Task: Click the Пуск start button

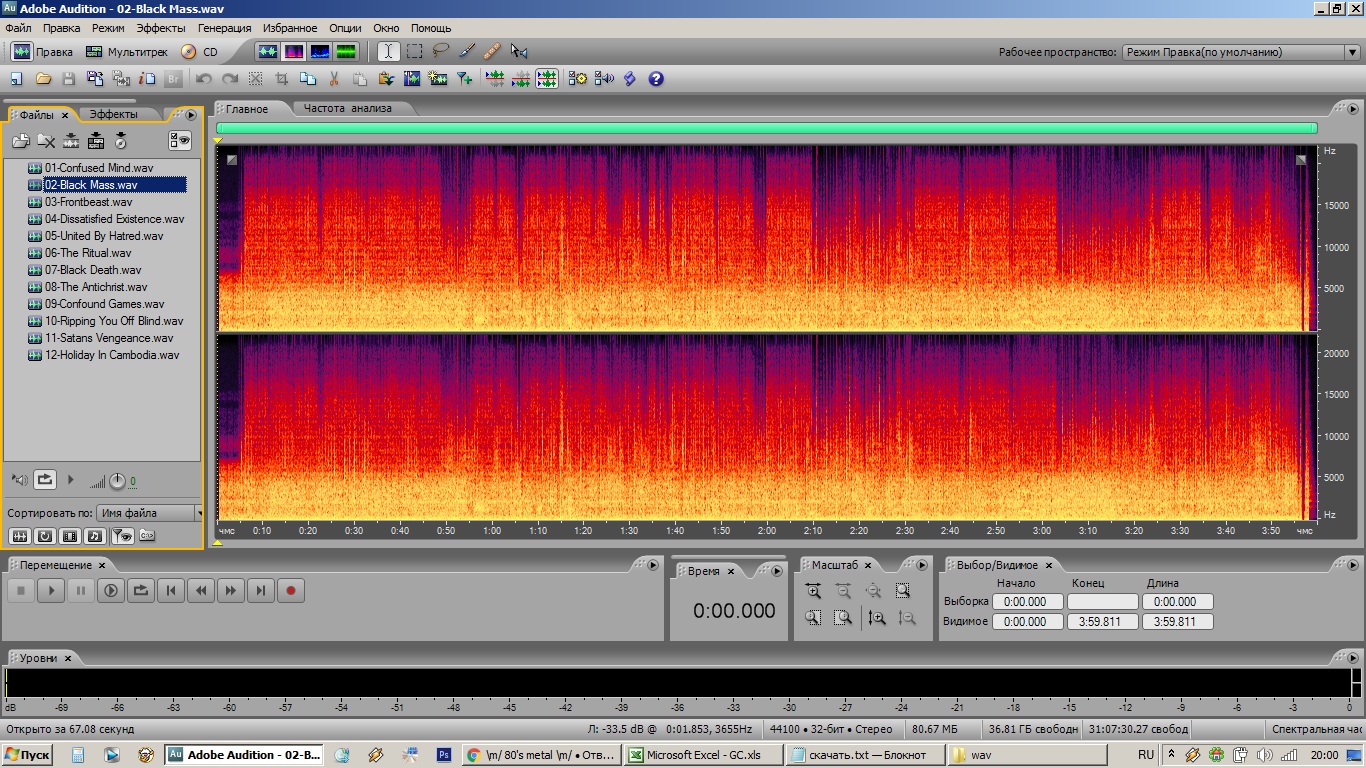Action: 27,755
